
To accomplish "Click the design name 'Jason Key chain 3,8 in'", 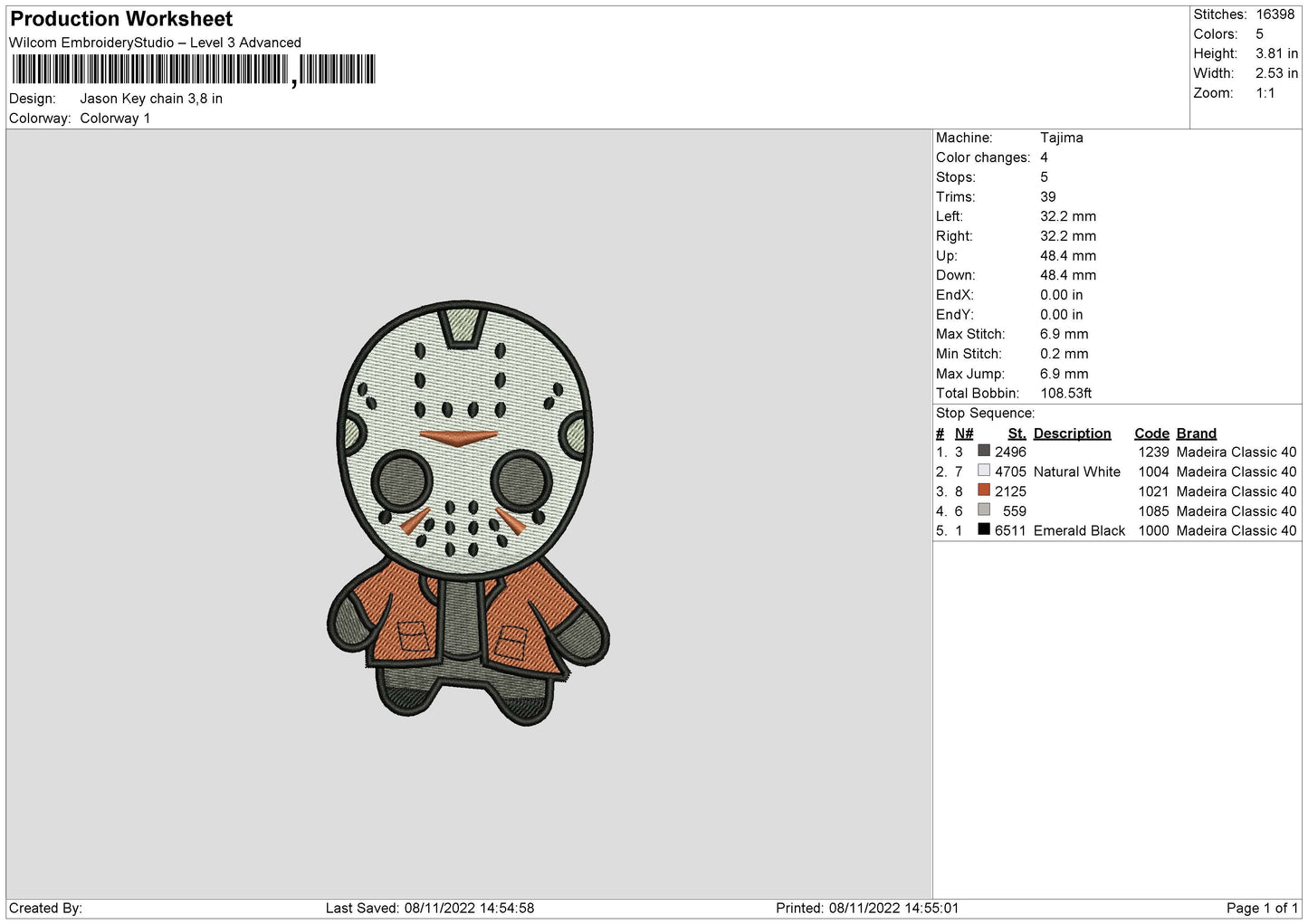I will point(151,99).
